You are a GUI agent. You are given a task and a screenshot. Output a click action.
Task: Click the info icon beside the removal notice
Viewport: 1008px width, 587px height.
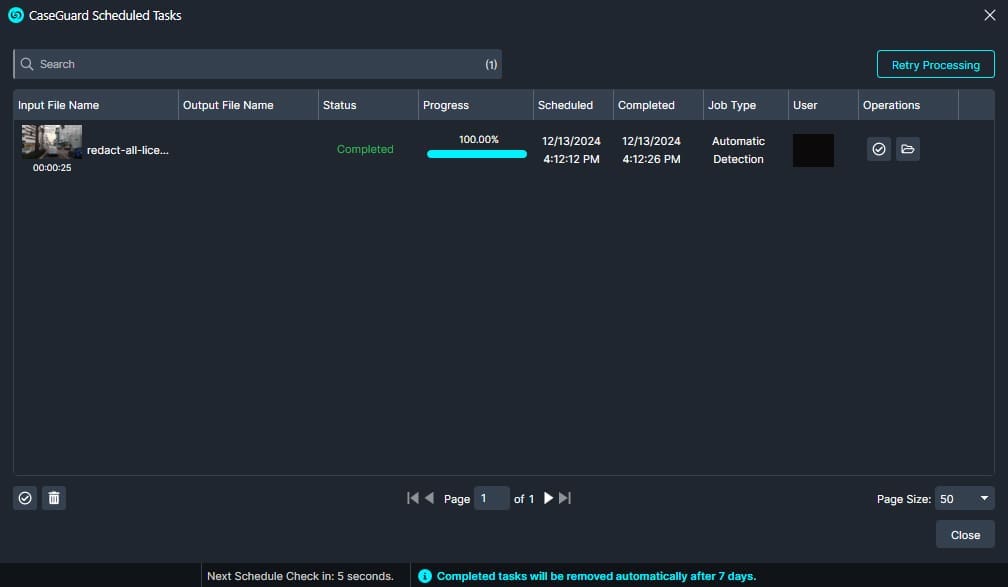(x=425, y=576)
